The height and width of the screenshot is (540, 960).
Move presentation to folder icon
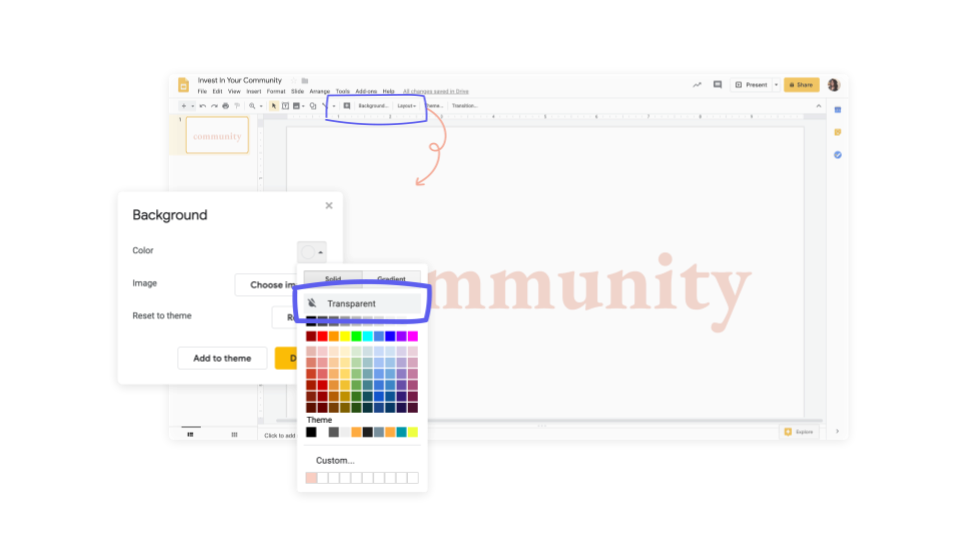305,80
